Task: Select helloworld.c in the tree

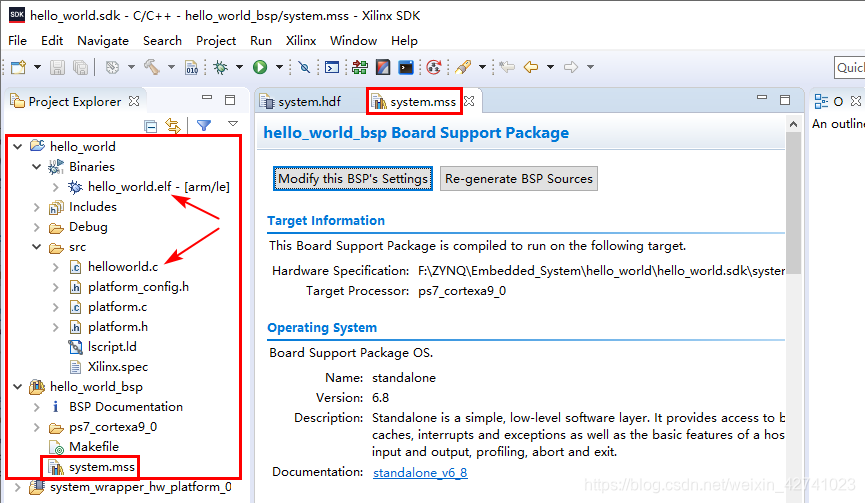Action: click(x=122, y=267)
